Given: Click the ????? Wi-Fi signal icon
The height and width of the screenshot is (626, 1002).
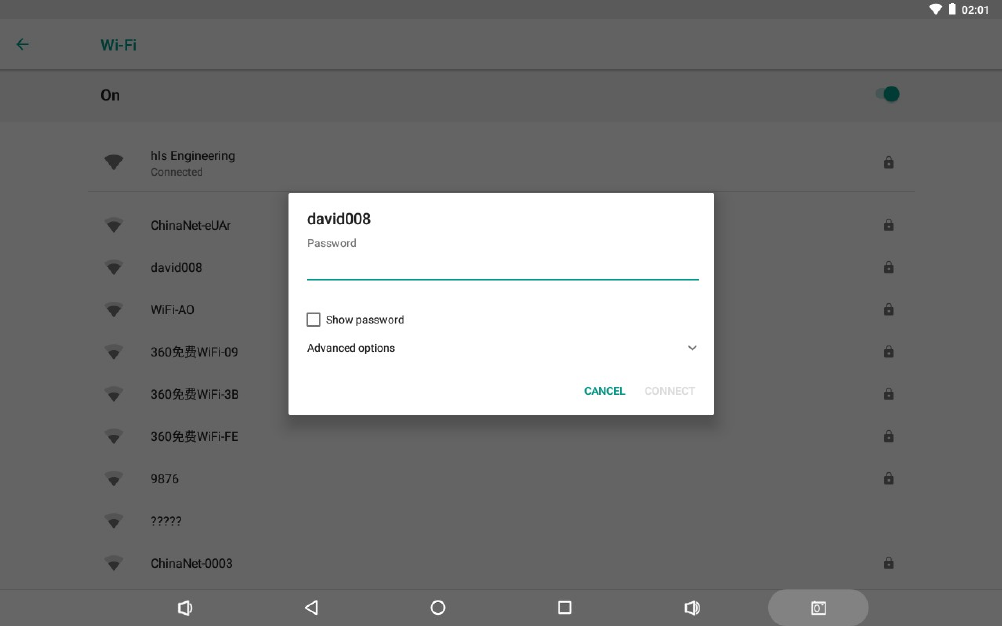Looking at the screenshot, I should [114, 521].
